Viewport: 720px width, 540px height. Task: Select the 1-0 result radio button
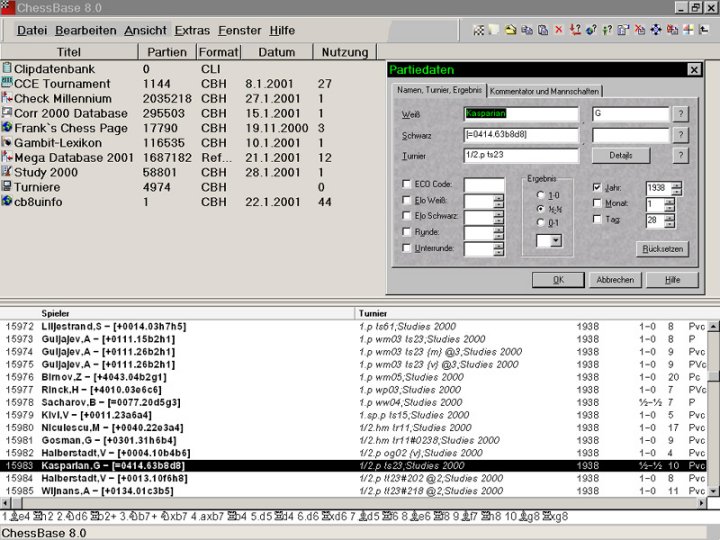pyautogui.click(x=541, y=195)
